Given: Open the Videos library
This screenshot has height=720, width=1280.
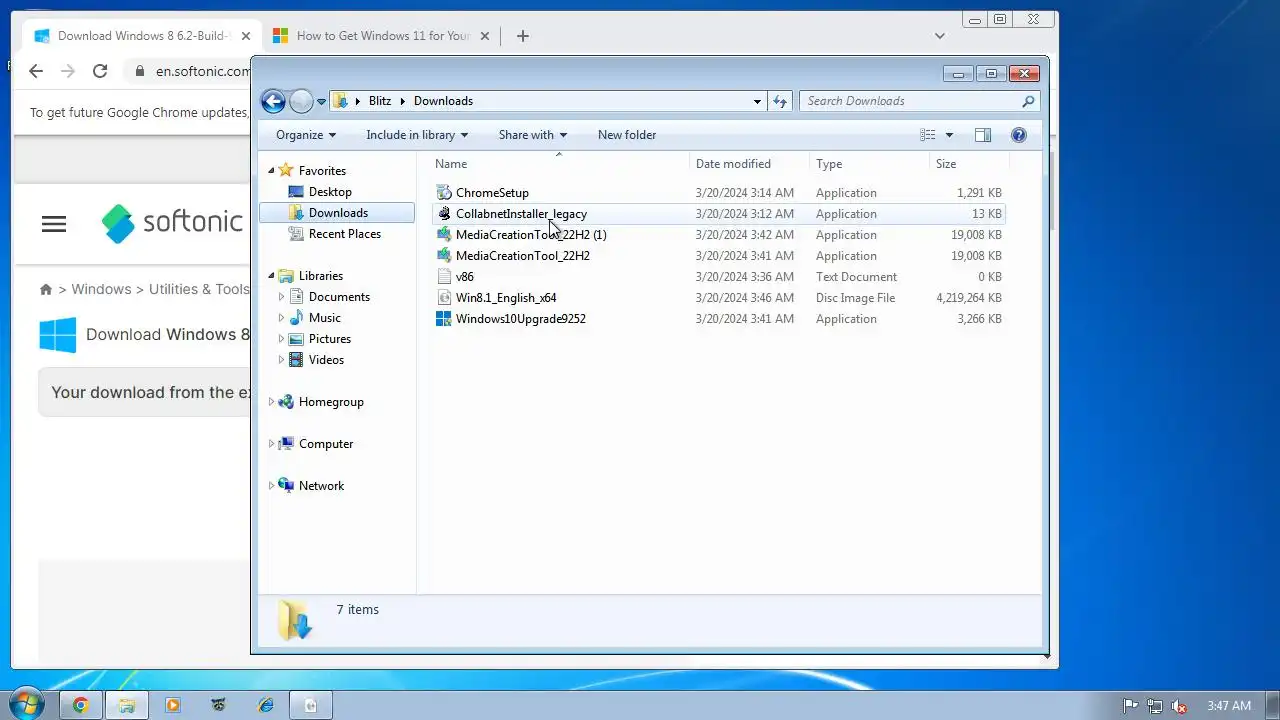Looking at the screenshot, I should 326,360.
